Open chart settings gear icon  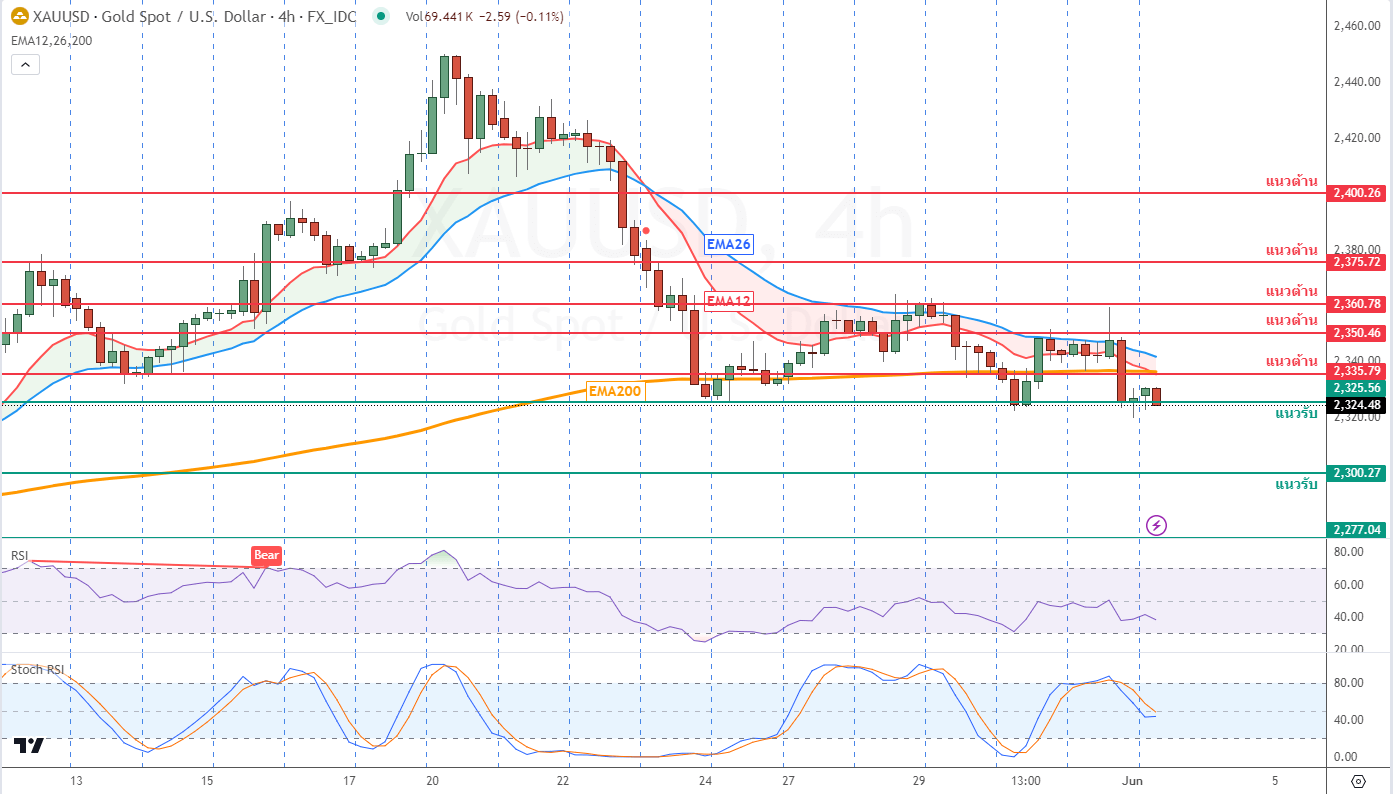coord(1358,780)
